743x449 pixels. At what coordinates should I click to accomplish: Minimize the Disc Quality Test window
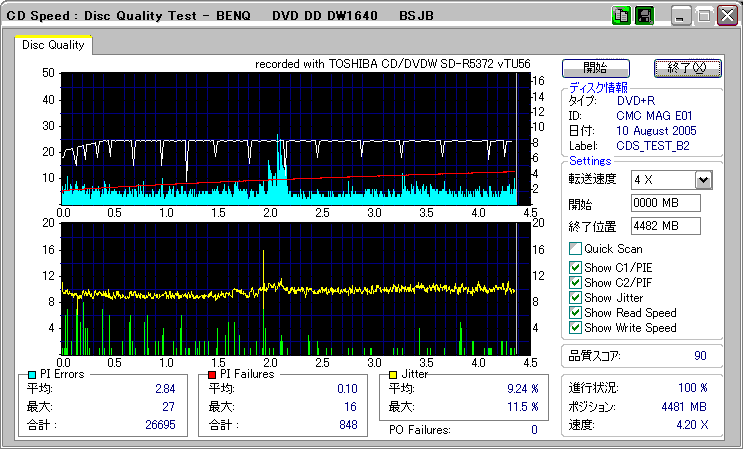pyautogui.click(x=683, y=16)
